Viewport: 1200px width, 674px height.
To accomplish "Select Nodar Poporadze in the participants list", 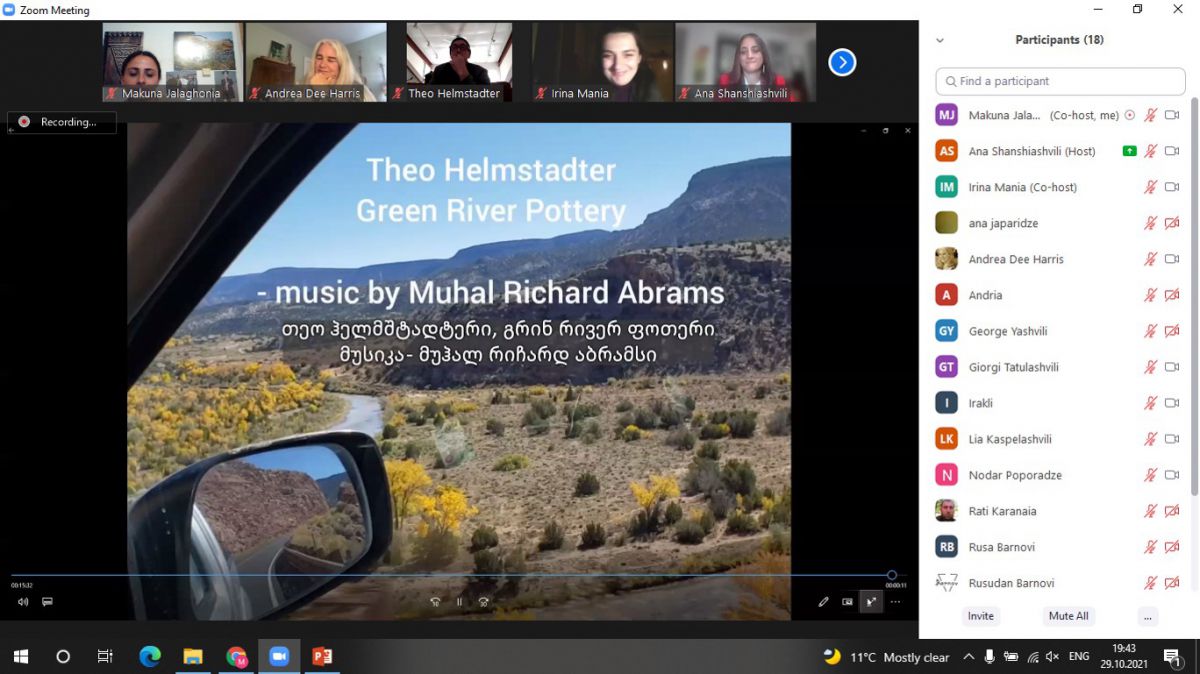I will click(1014, 475).
